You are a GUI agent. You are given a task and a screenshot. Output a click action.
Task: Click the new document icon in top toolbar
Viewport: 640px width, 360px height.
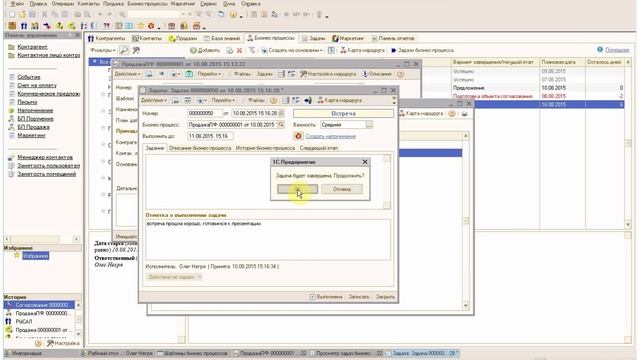tap(12, 14)
